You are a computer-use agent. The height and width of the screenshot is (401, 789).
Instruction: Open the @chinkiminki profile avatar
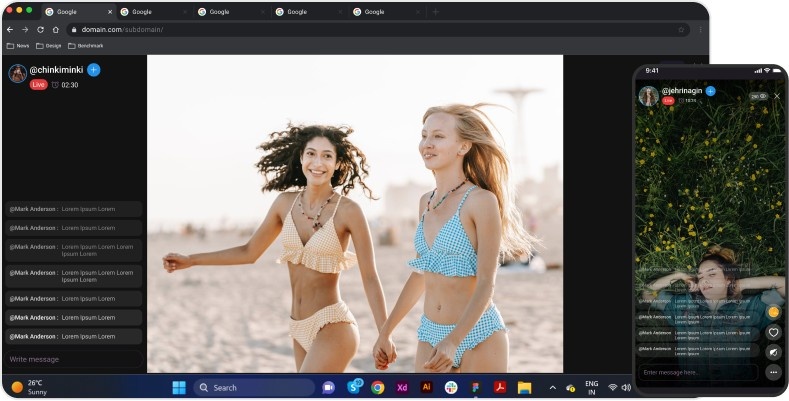[18, 73]
